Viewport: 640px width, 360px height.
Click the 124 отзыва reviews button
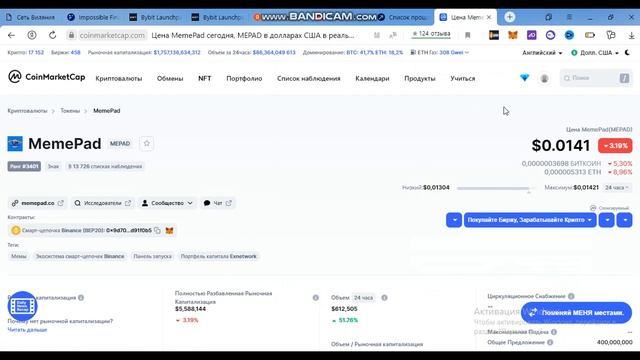point(431,34)
